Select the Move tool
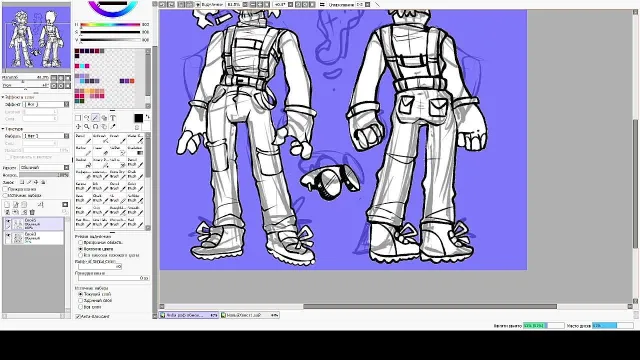 [78, 127]
